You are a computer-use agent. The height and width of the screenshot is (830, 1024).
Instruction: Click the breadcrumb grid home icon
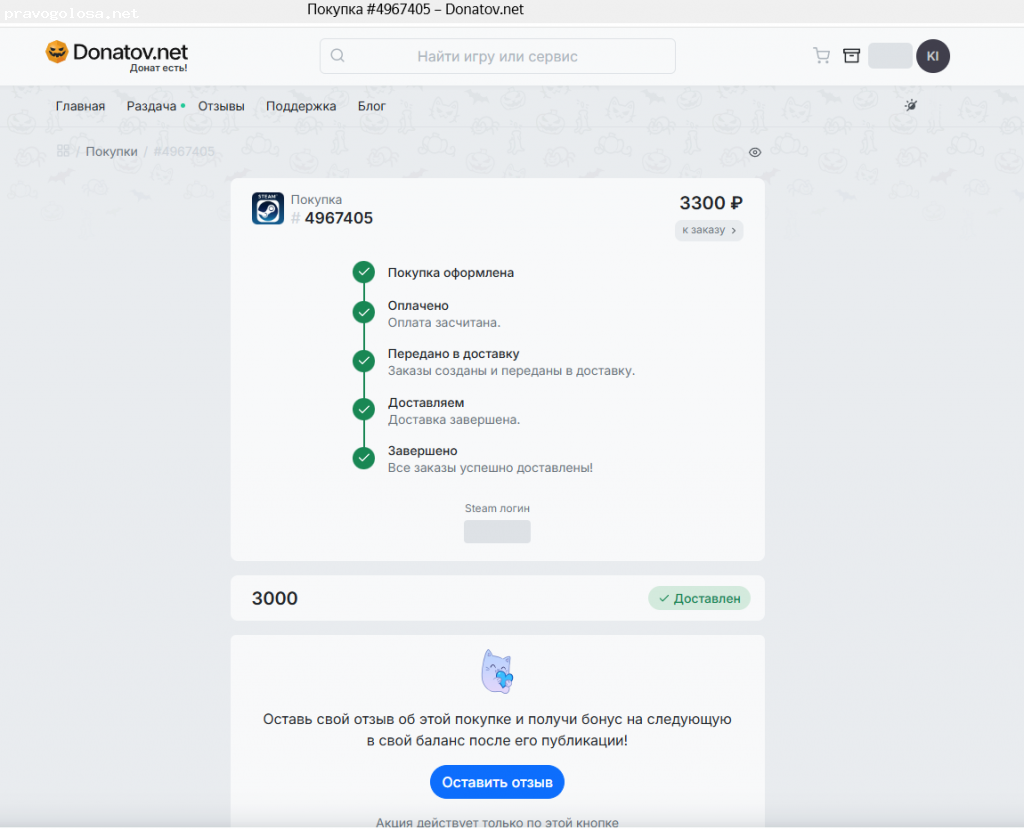(x=63, y=151)
